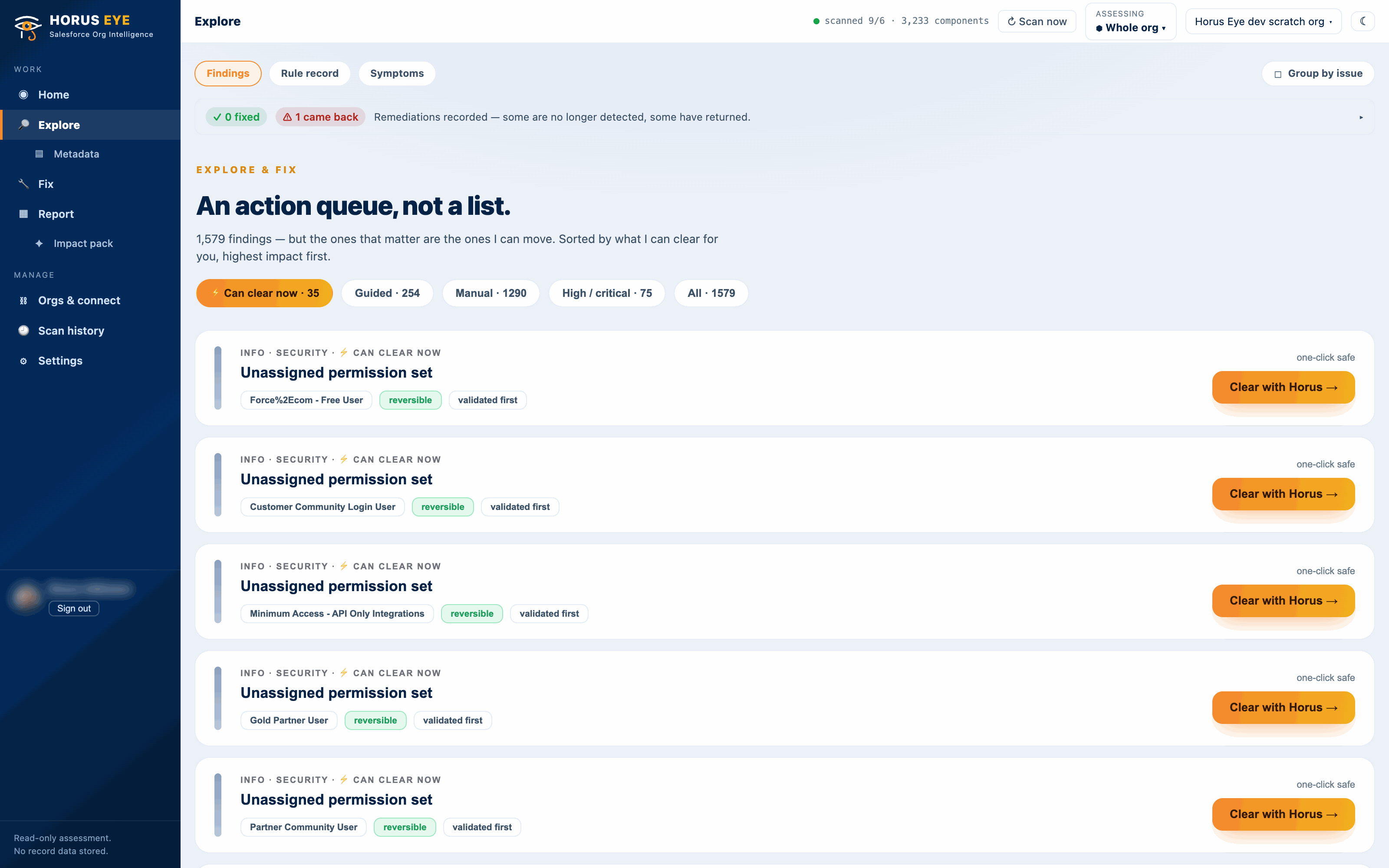Click validated first tag on Partner Community User card
1389x868 pixels.
[x=482, y=827]
